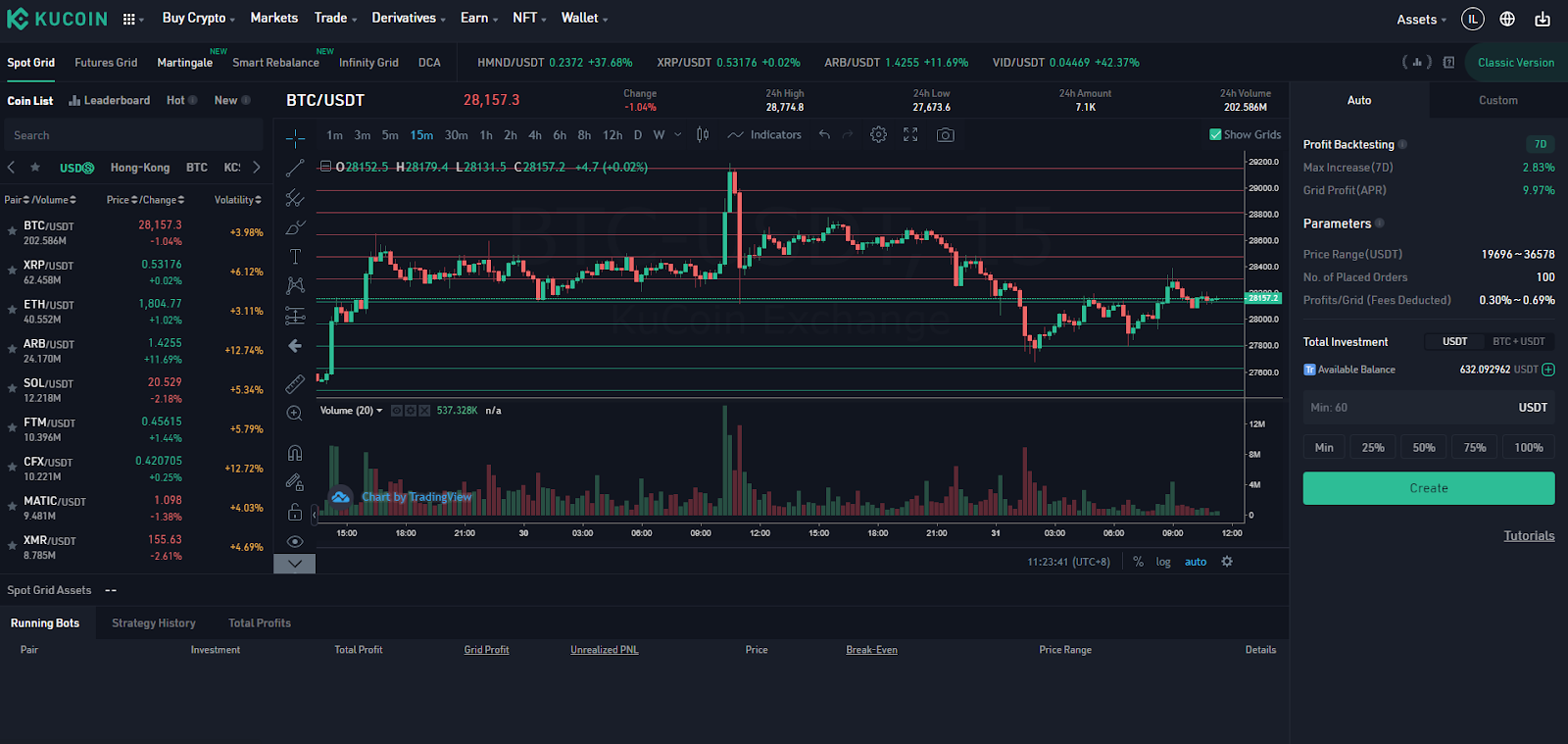Expand the Derivatives dropdown menu
Viewport: 1568px width, 744px height.
pyautogui.click(x=409, y=18)
